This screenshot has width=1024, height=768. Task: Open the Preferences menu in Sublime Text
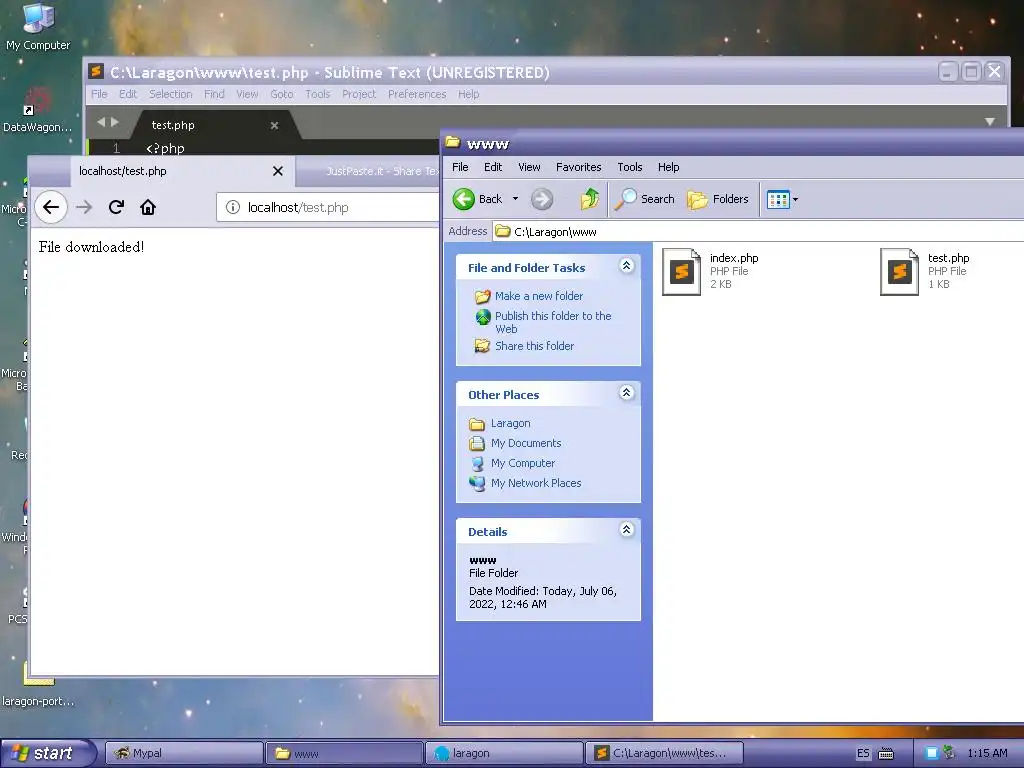click(x=417, y=94)
